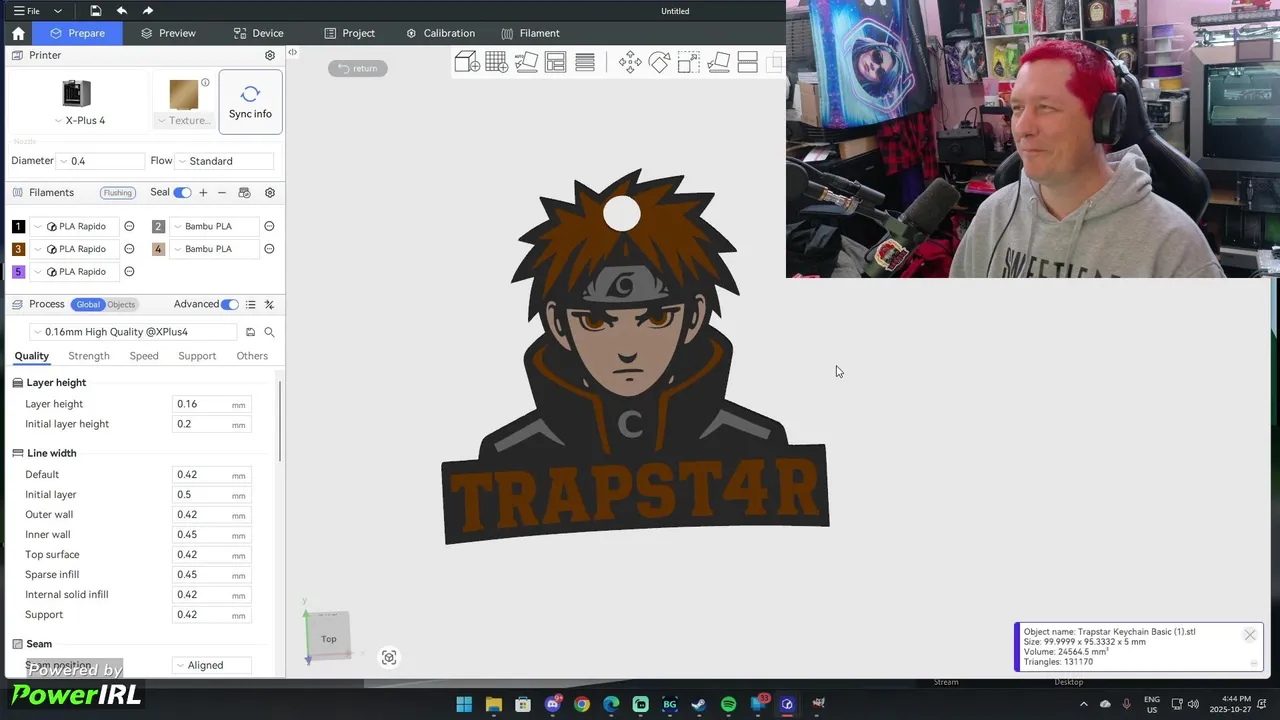Select the Move tool
1280x720 pixels.
point(630,62)
